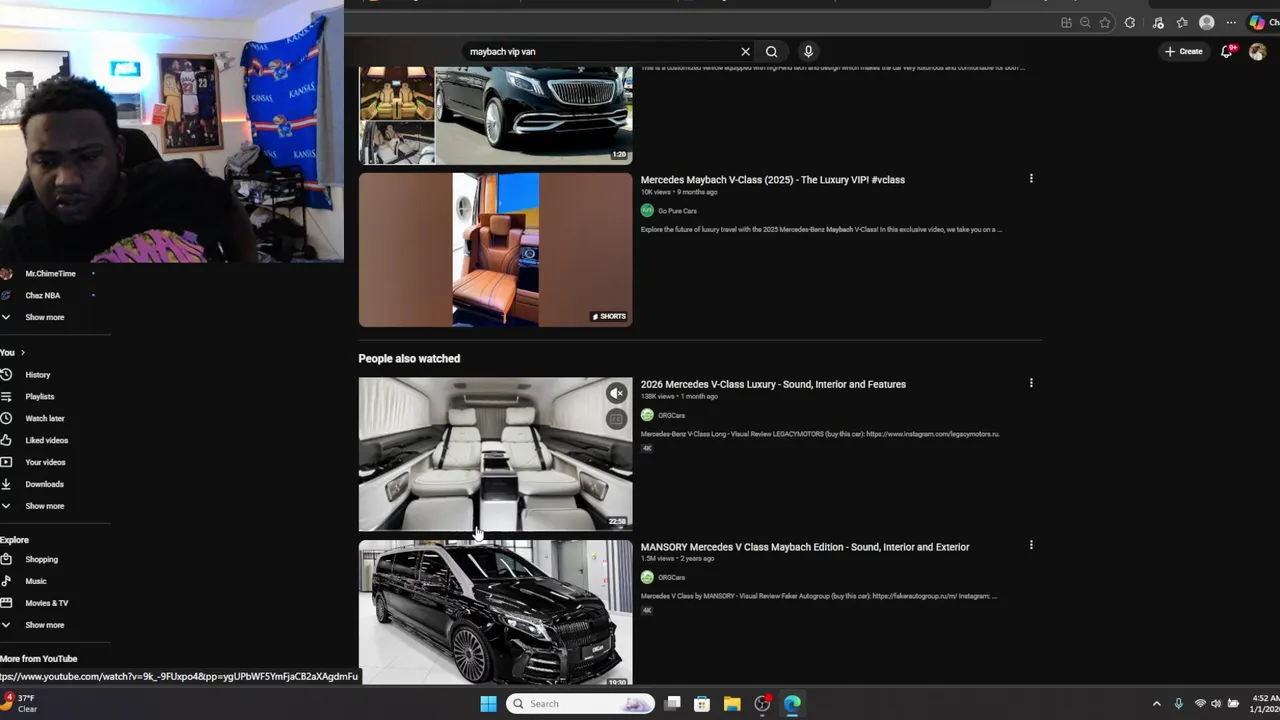Image resolution: width=1280 pixels, height=720 pixels.
Task: Expand Show more under subscriptions list
Action: click(44, 317)
